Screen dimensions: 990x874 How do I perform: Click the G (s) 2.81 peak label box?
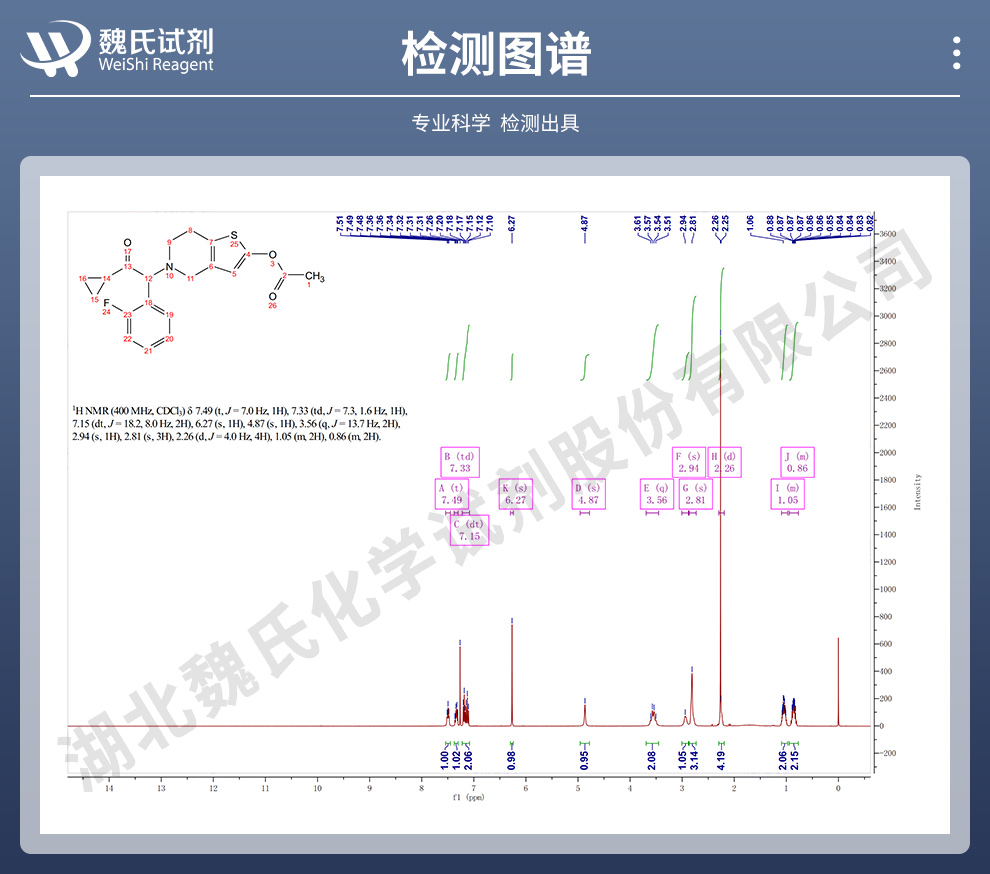point(695,494)
